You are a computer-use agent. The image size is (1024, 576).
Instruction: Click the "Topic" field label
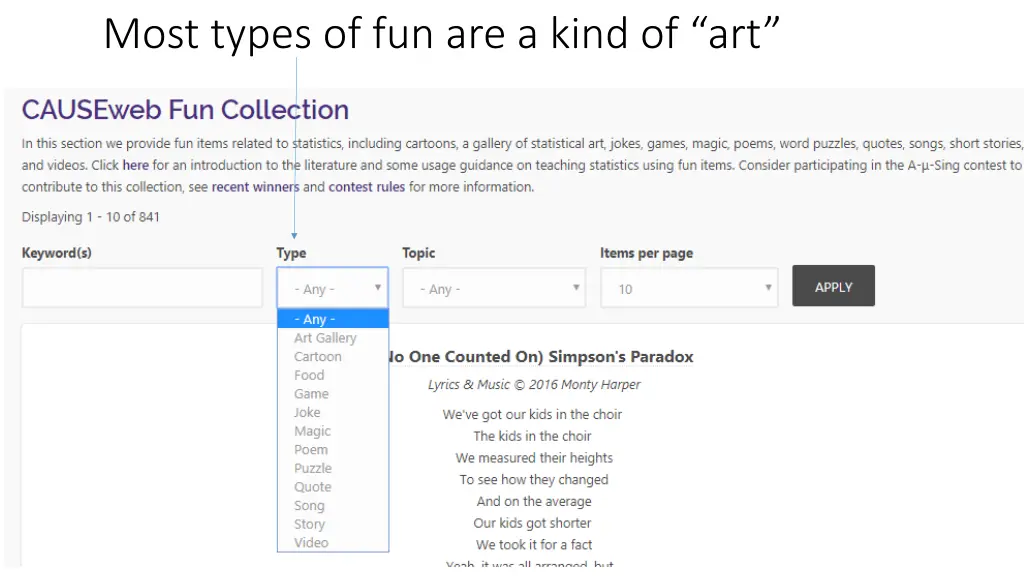(x=419, y=253)
